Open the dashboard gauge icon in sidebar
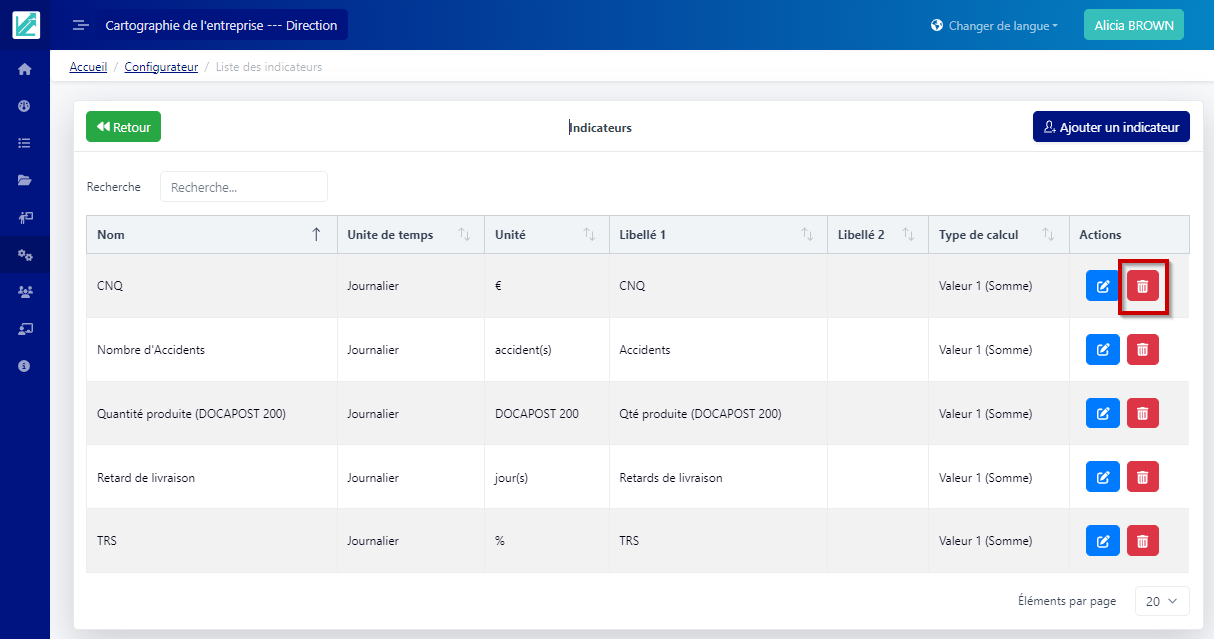Screen dimensions: 1214x639 click(x=25, y=106)
